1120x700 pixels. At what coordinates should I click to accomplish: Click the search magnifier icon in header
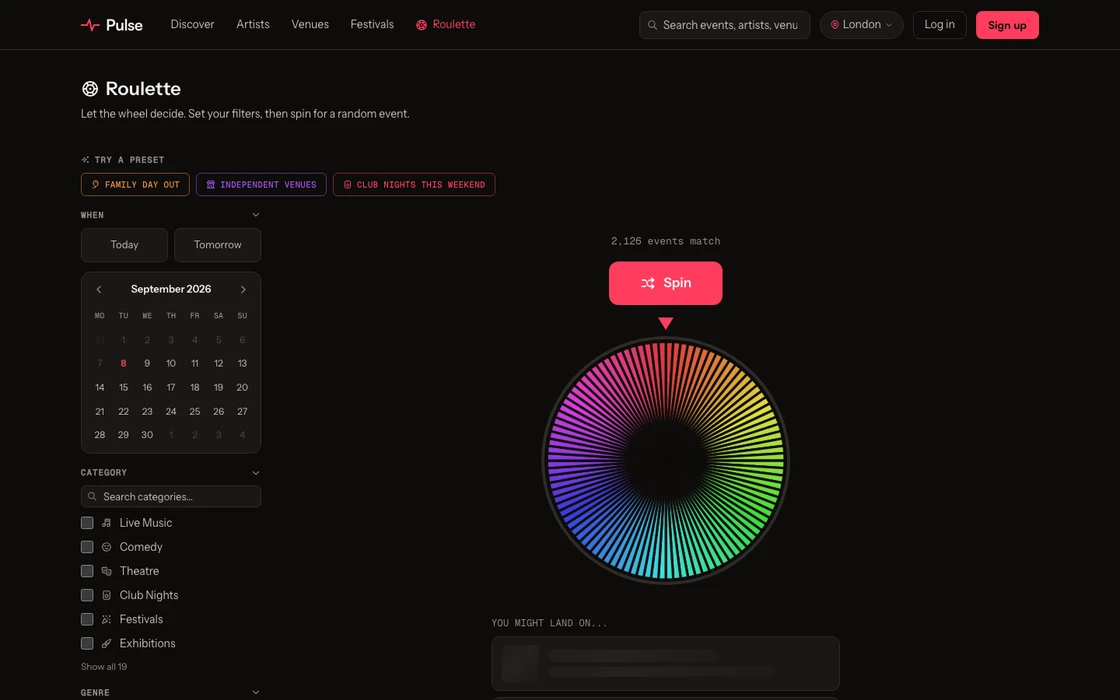652,25
